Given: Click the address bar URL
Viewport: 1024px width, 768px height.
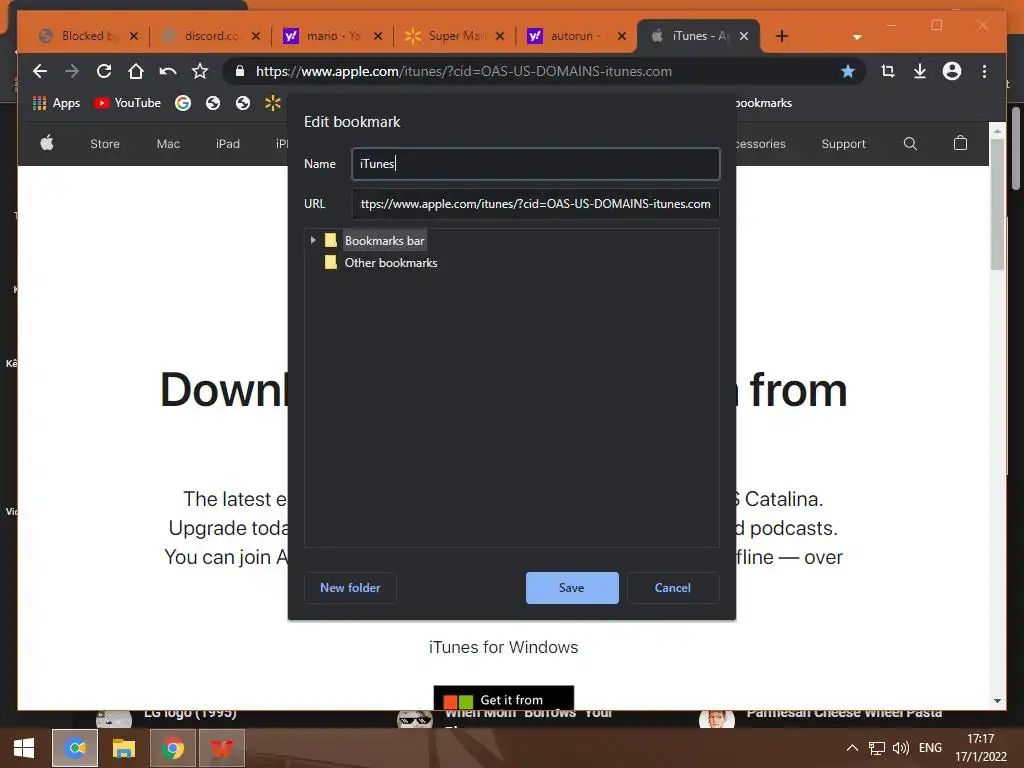Looking at the screenshot, I should [464, 71].
